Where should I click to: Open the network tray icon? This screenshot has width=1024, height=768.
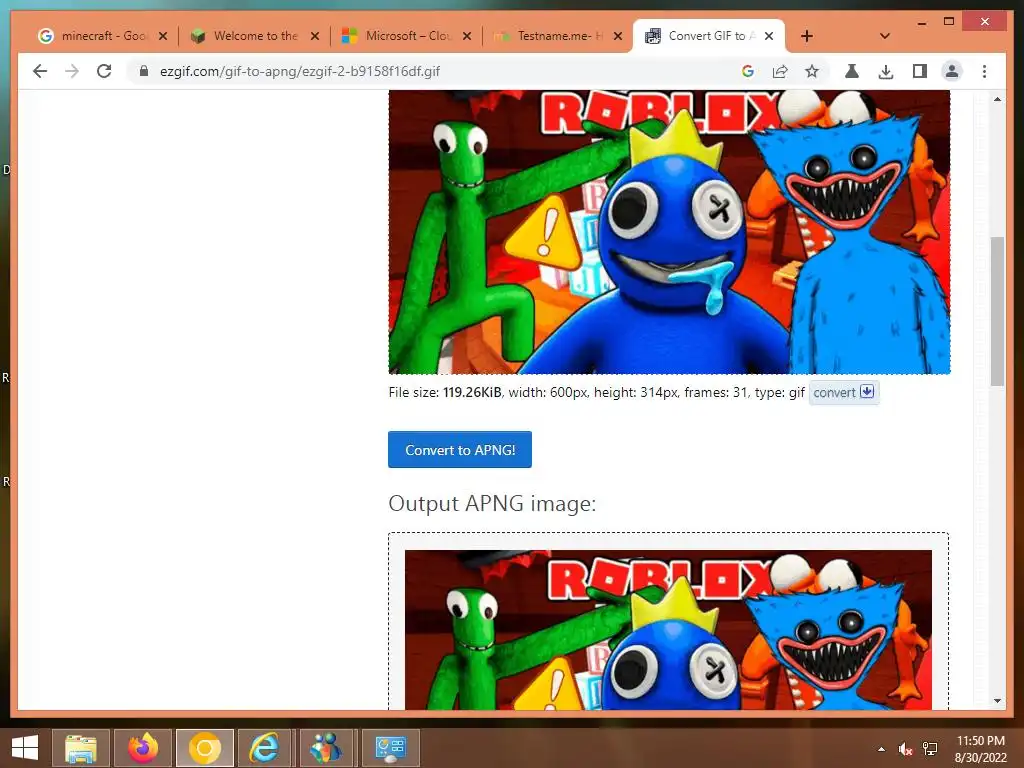pyautogui.click(x=930, y=749)
